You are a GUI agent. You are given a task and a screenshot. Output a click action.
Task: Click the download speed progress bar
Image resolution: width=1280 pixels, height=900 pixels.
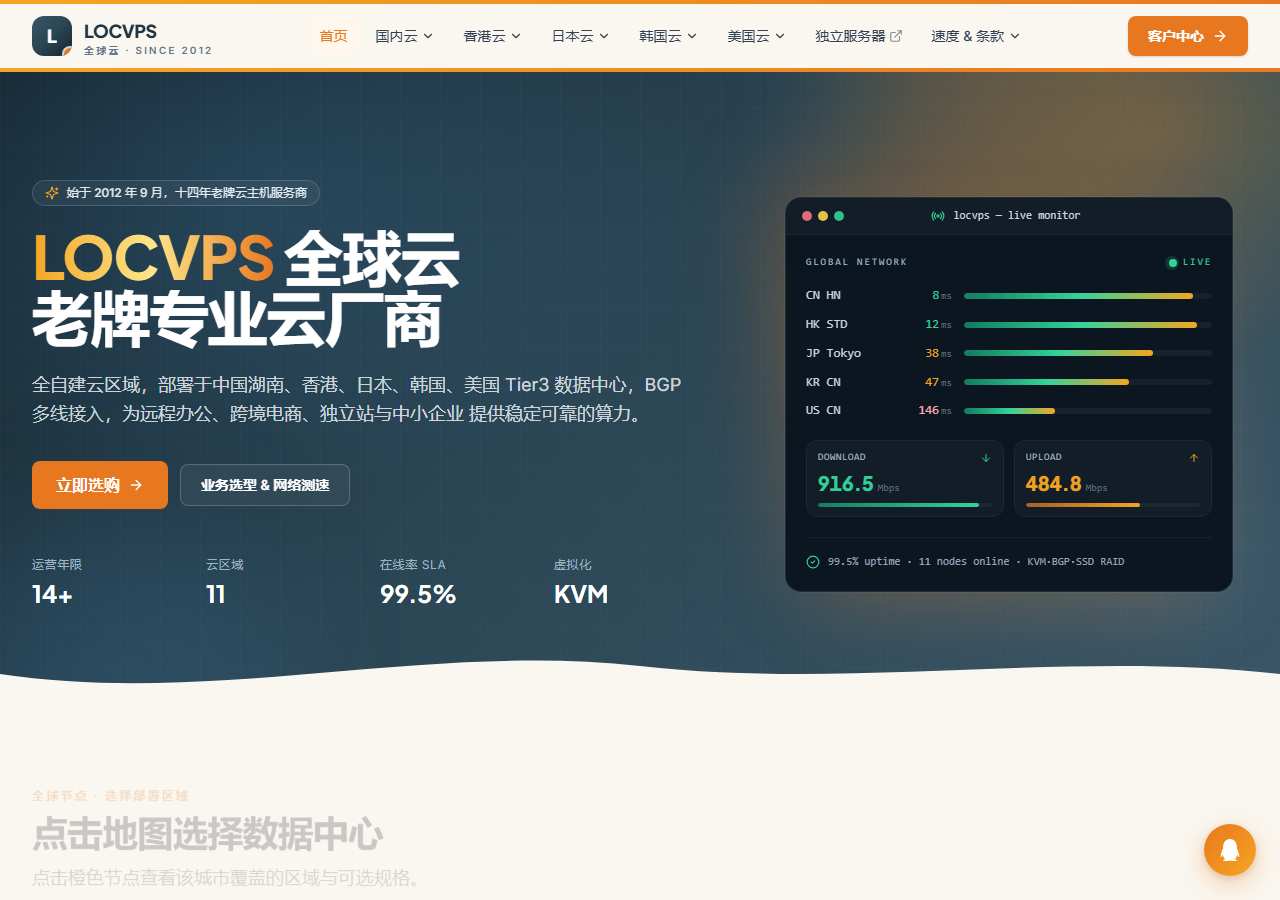905,505
